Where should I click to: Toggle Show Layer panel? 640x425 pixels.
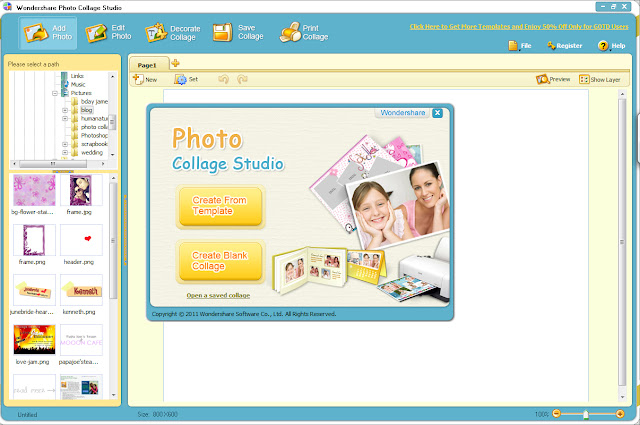600,79
